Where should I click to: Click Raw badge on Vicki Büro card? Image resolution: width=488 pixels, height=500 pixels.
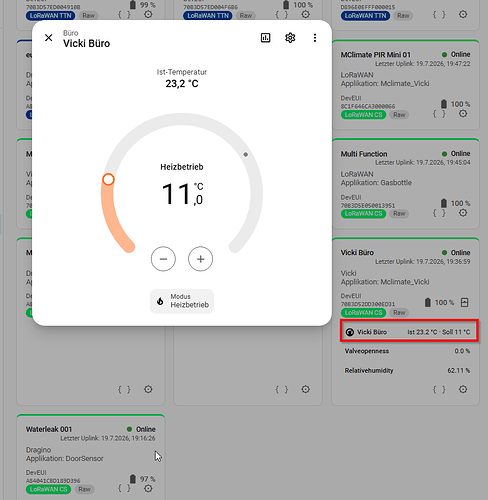tap(399, 313)
